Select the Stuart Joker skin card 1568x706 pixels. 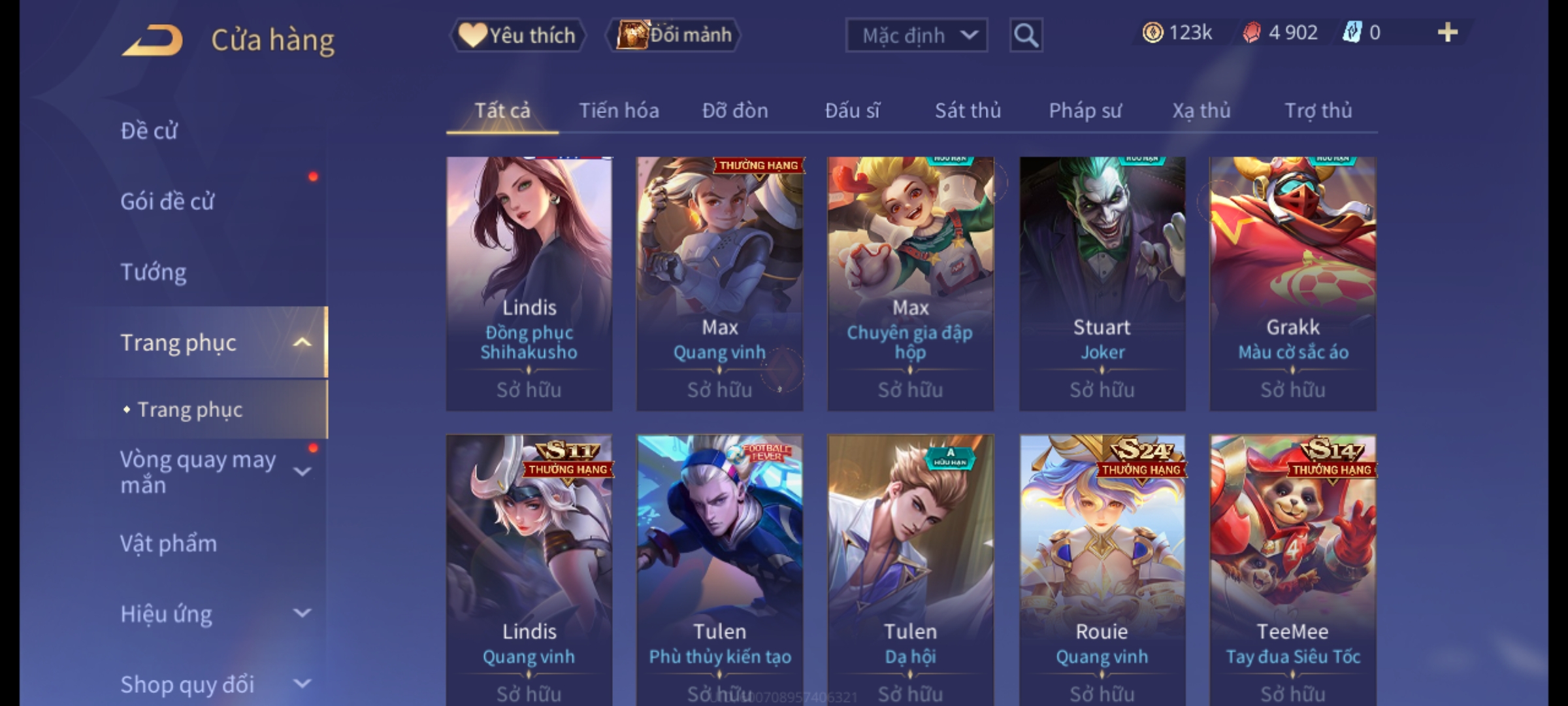coord(1102,284)
